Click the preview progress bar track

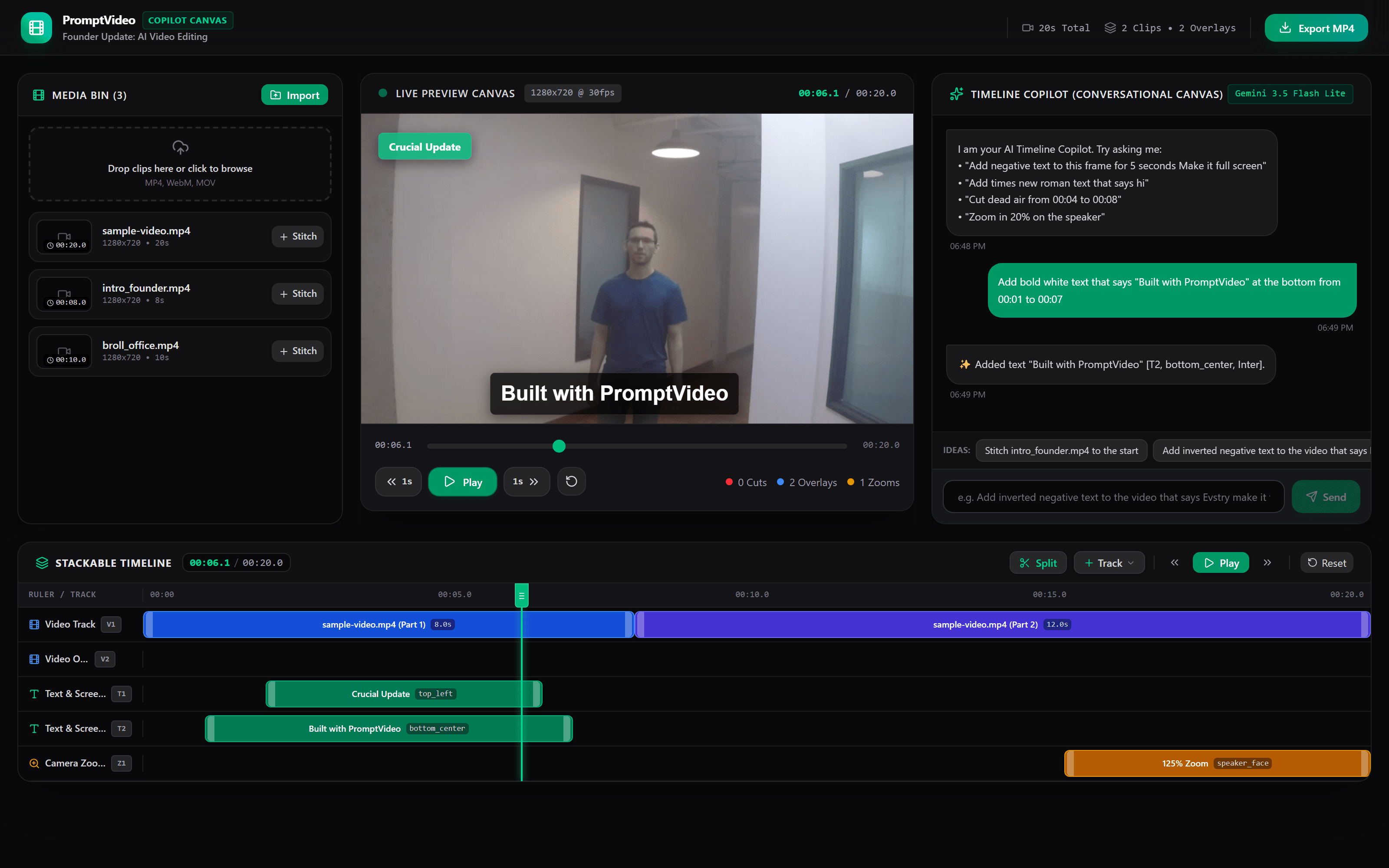pos(637,446)
